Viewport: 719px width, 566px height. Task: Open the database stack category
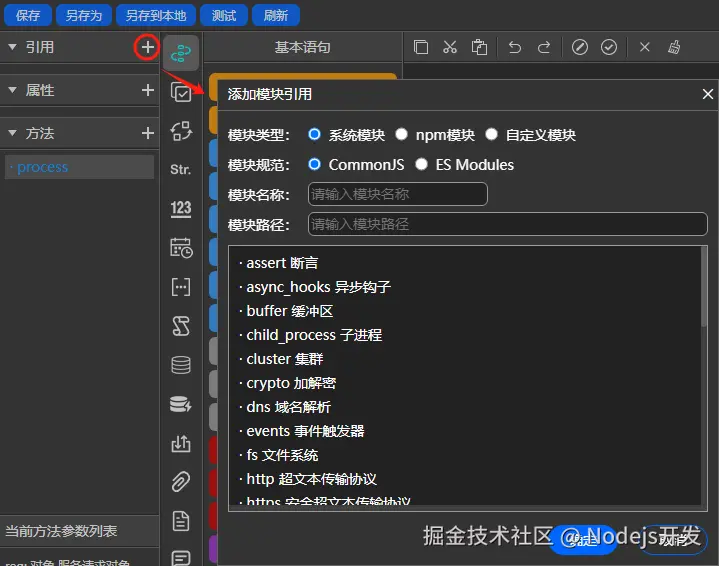[x=181, y=365]
